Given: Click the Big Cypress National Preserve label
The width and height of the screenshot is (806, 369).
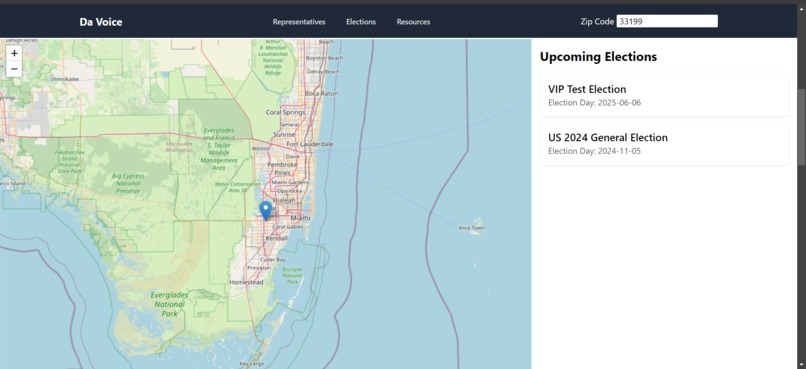Looking at the screenshot, I should (x=128, y=183).
